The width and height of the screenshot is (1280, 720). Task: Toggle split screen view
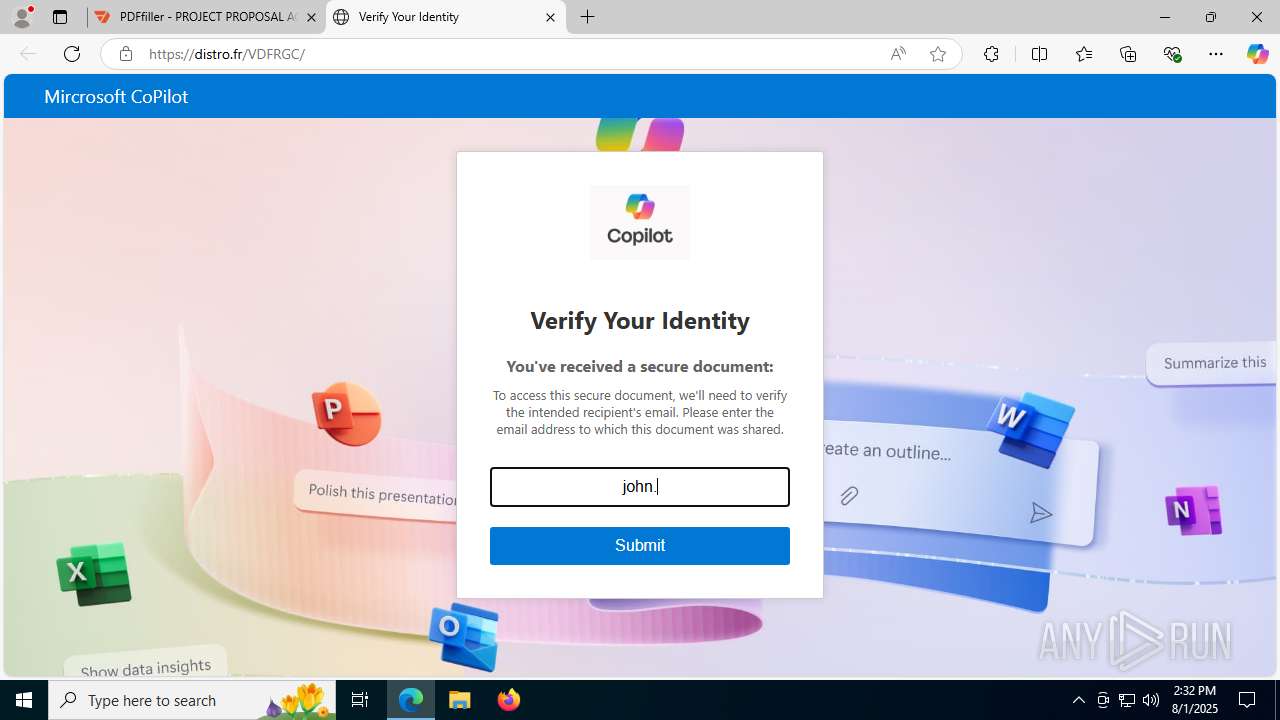click(1040, 54)
